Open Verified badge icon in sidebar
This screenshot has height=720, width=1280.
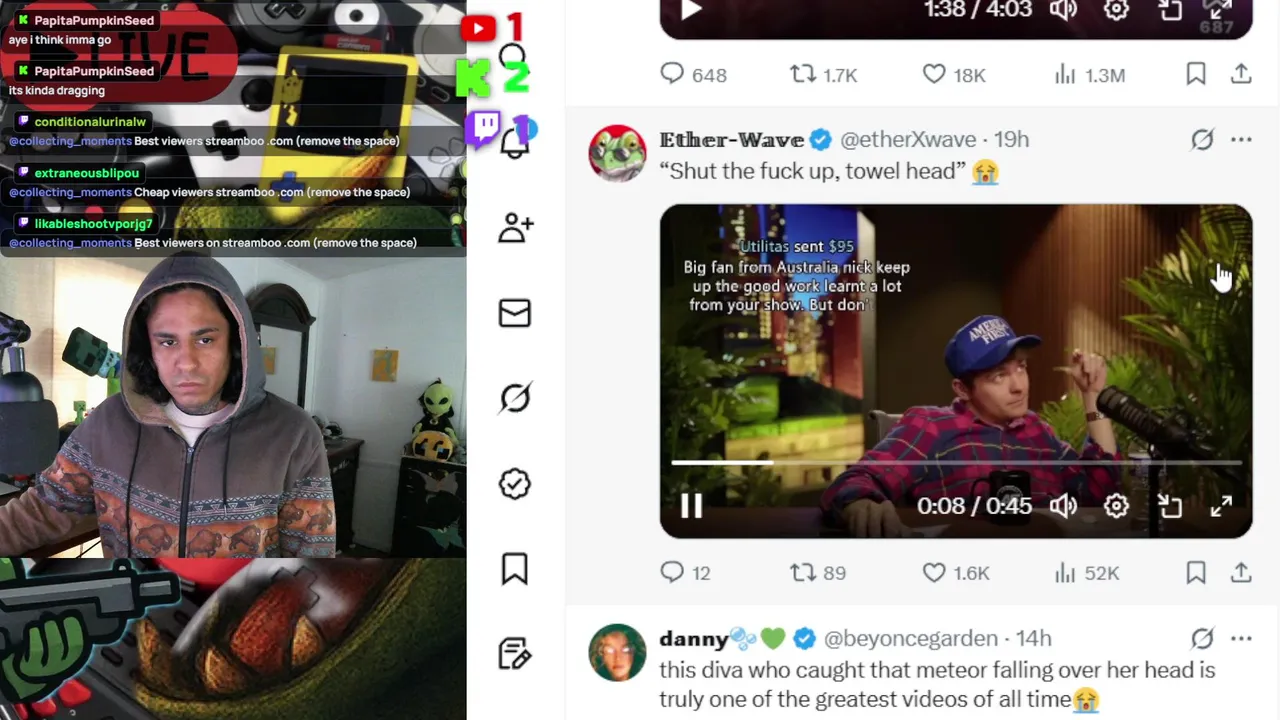[x=515, y=484]
